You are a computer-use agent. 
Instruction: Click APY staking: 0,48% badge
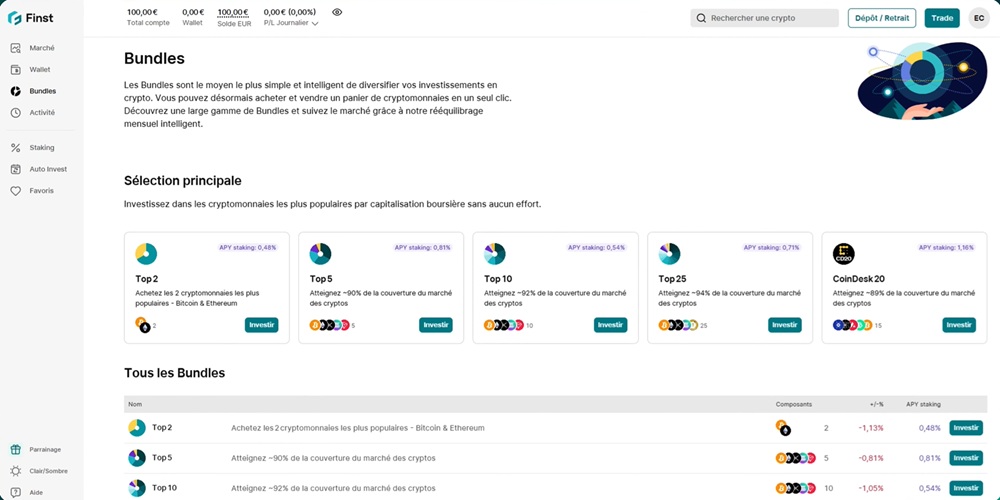(249, 247)
